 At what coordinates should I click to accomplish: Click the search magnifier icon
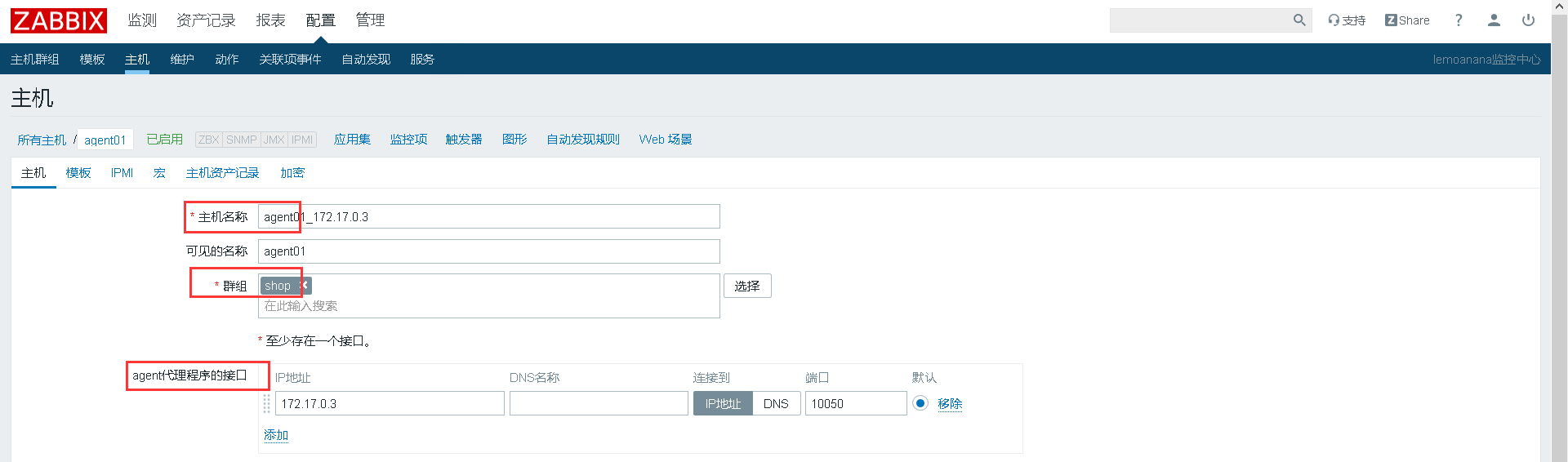pyautogui.click(x=1298, y=20)
